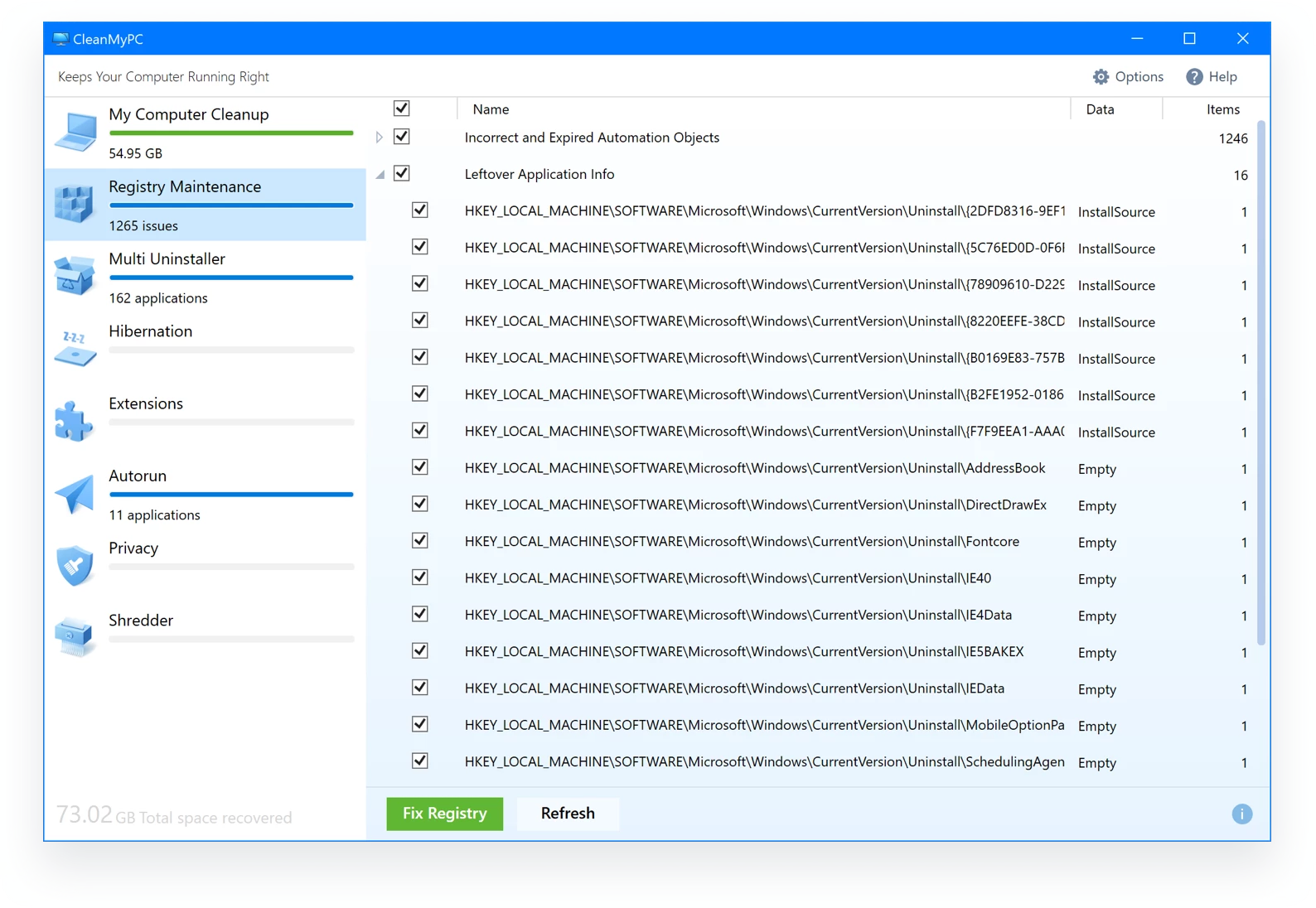Click the Multi Uninstaller box icon
The height and width of the screenshot is (908, 1316).
tap(75, 276)
